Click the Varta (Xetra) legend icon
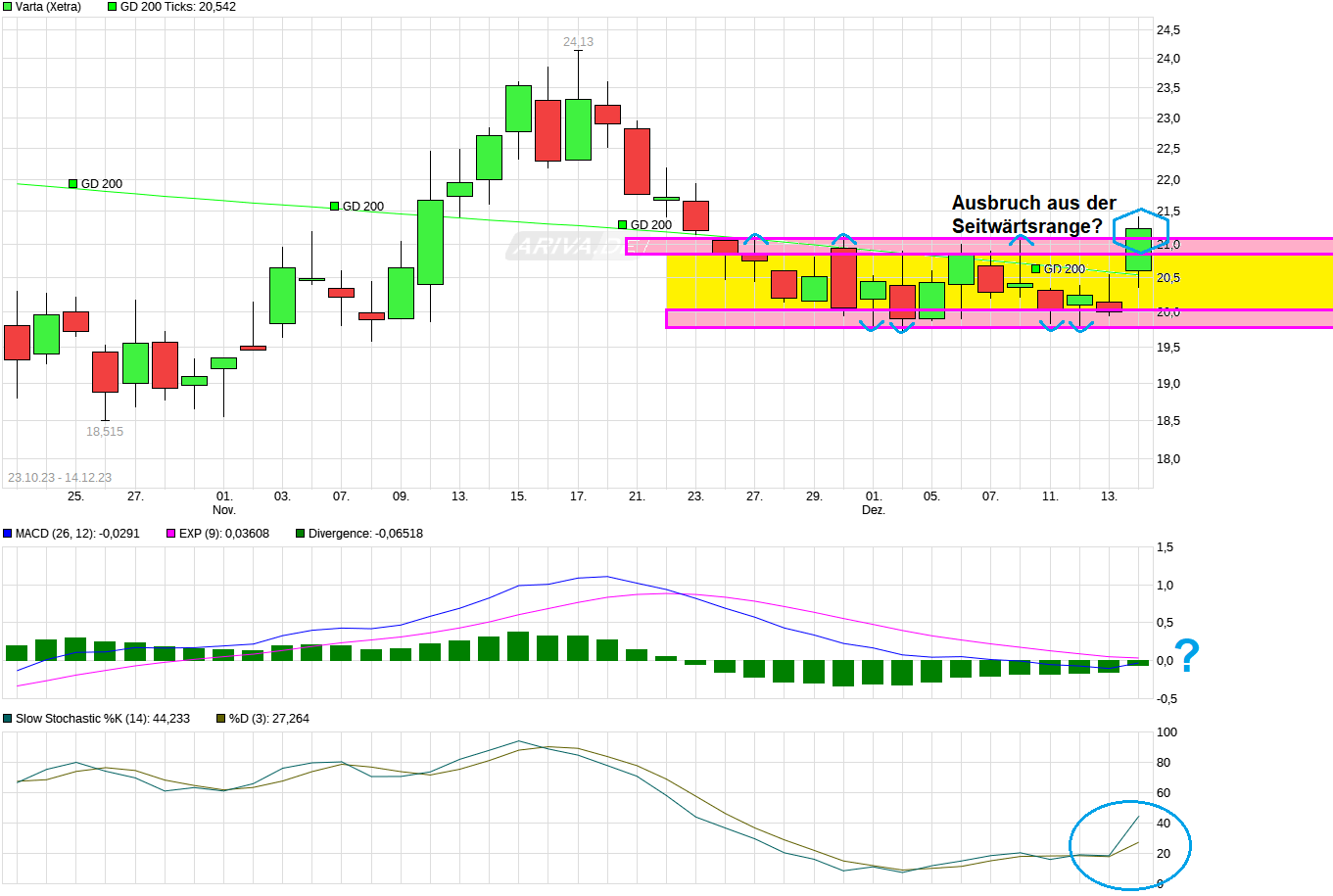This screenshot has width=1333, height=896. tap(8, 7)
